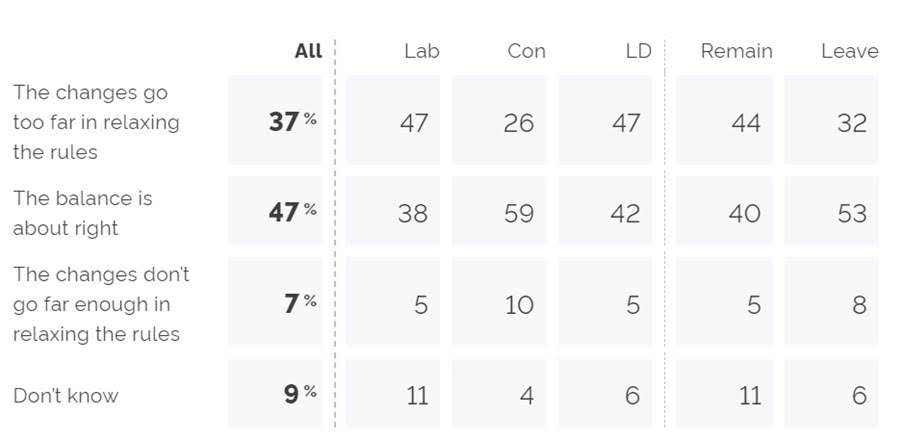Click the Don't know 9% cell
The height and width of the screenshot is (442, 903).
coord(275,393)
